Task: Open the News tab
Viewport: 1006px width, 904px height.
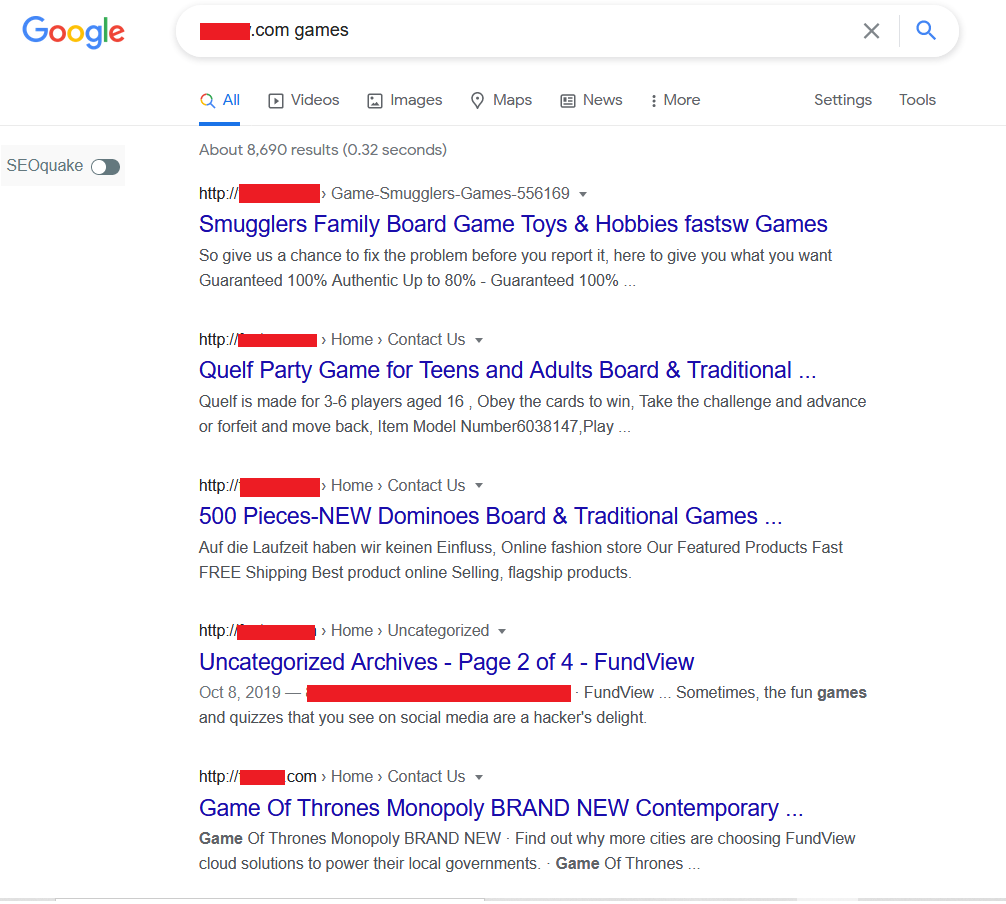Action: tap(591, 101)
